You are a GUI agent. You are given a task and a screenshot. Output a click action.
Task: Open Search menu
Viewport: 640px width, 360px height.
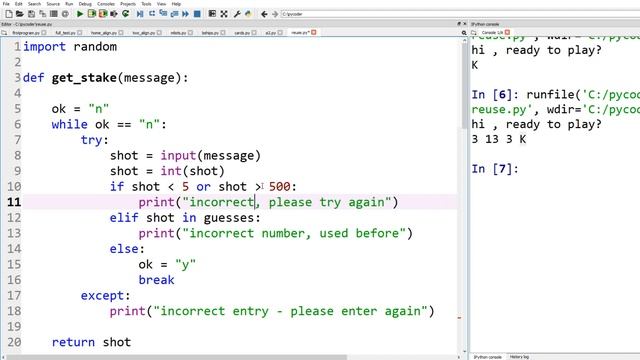click(34, 4)
